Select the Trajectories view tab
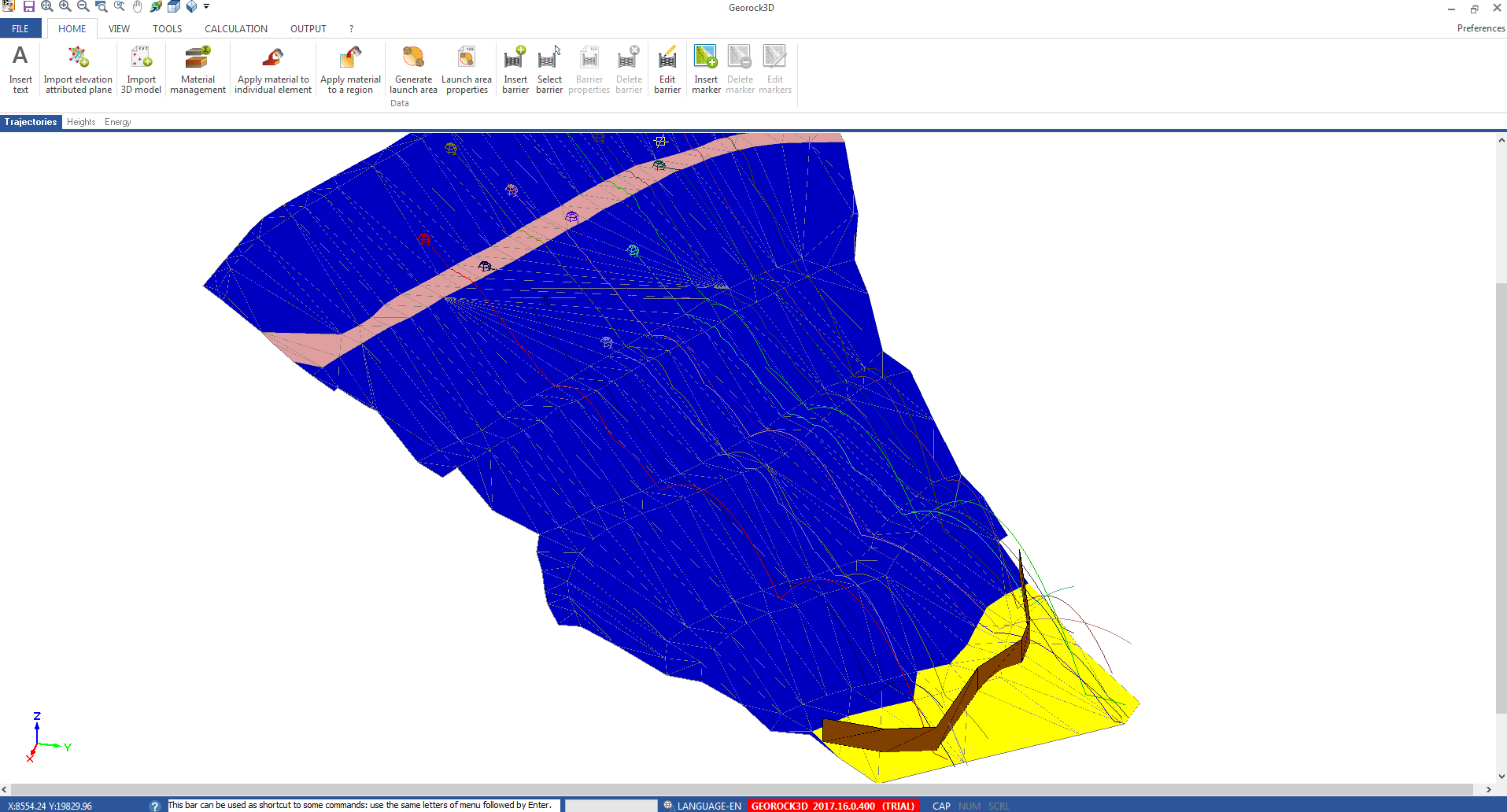Viewport: 1507px width, 812px height. (31, 122)
